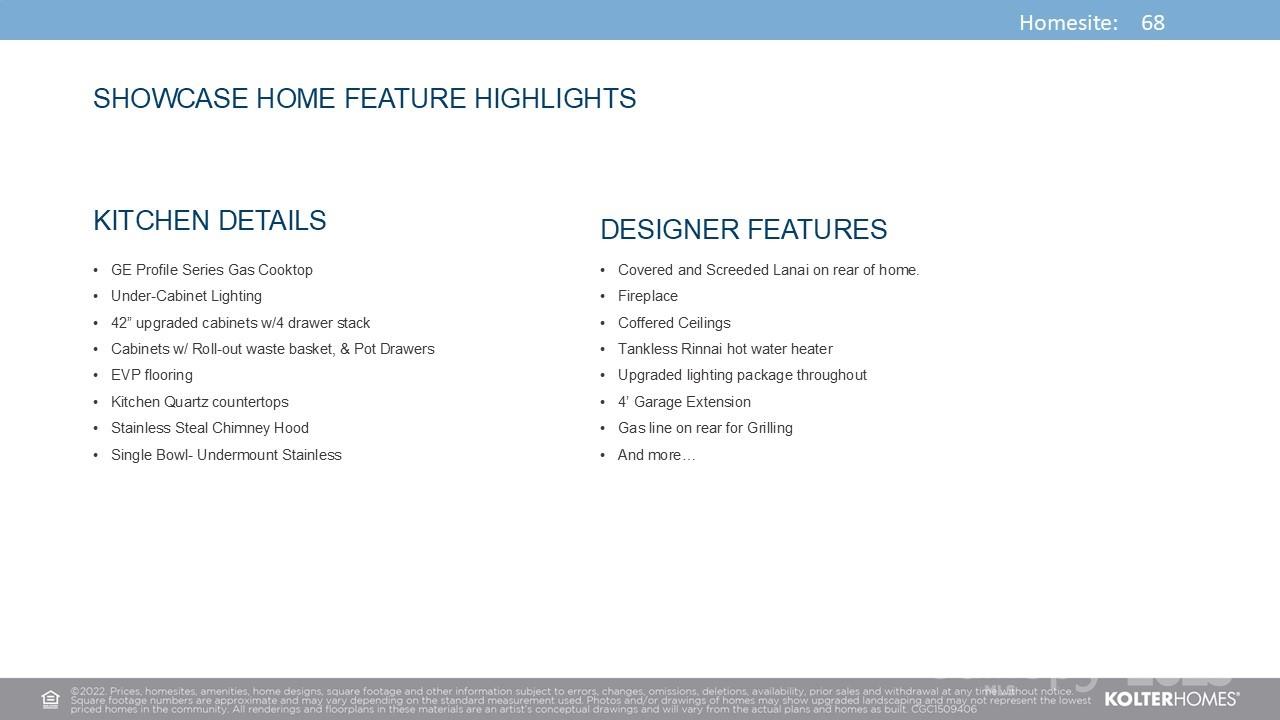Screen dimensions: 1280x720
Task: Select the 42" upgraded cabinets bullet text
Action: click(240, 323)
